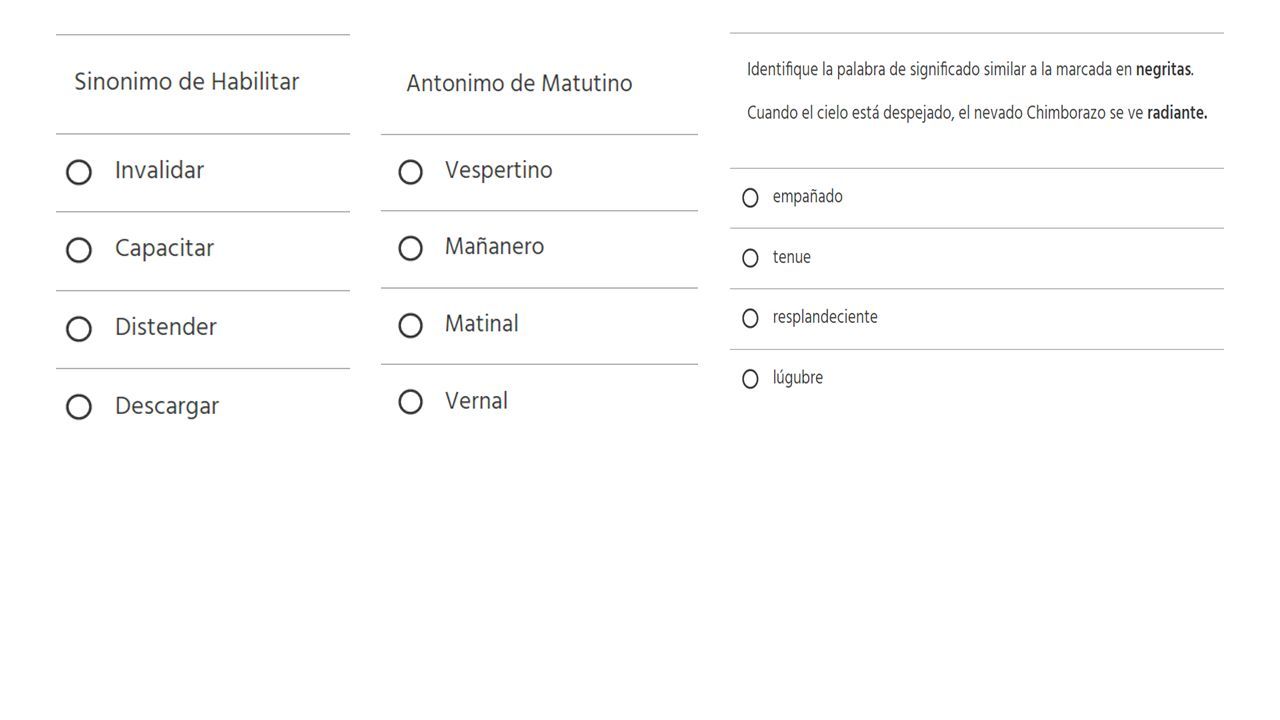Click the bold word radiante
The height and width of the screenshot is (720, 1280).
(x=1177, y=113)
